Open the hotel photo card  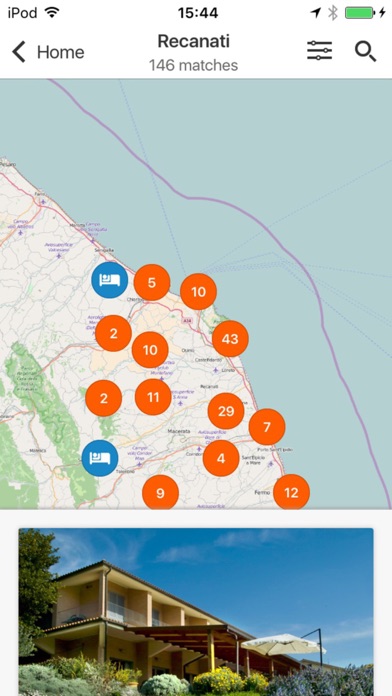tap(196, 612)
